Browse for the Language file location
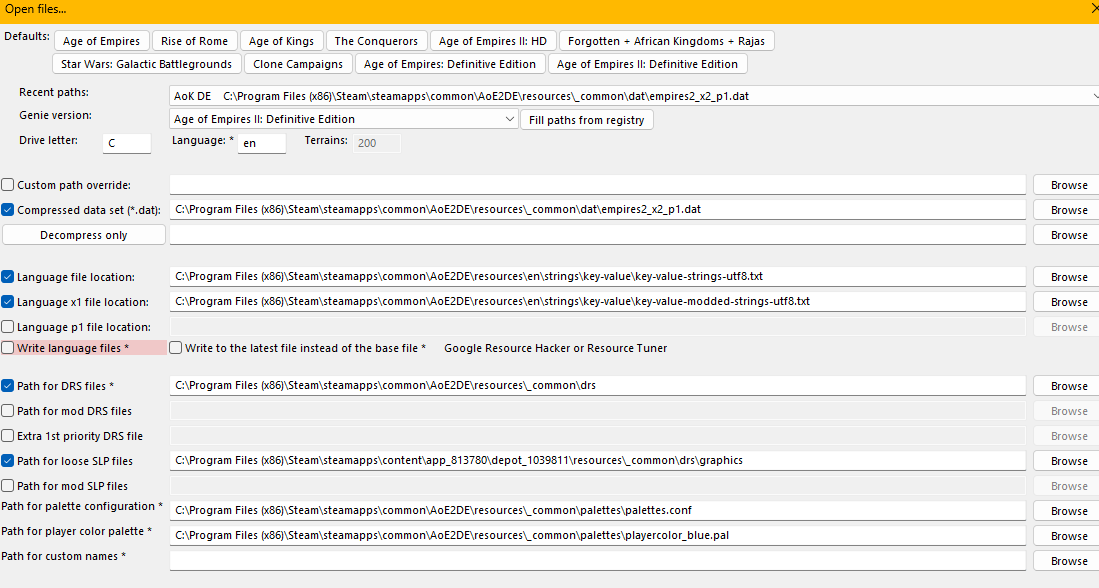Screen dimensions: 1099x588 point(1068,277)
